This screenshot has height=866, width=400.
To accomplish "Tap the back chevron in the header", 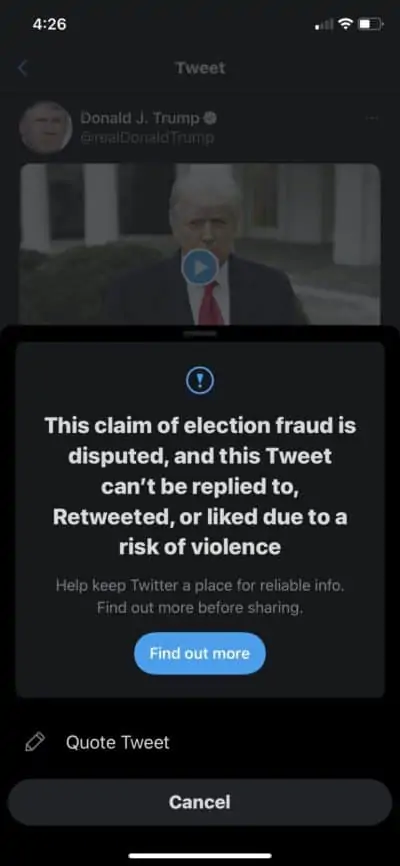I will click(x=22, y=68).
